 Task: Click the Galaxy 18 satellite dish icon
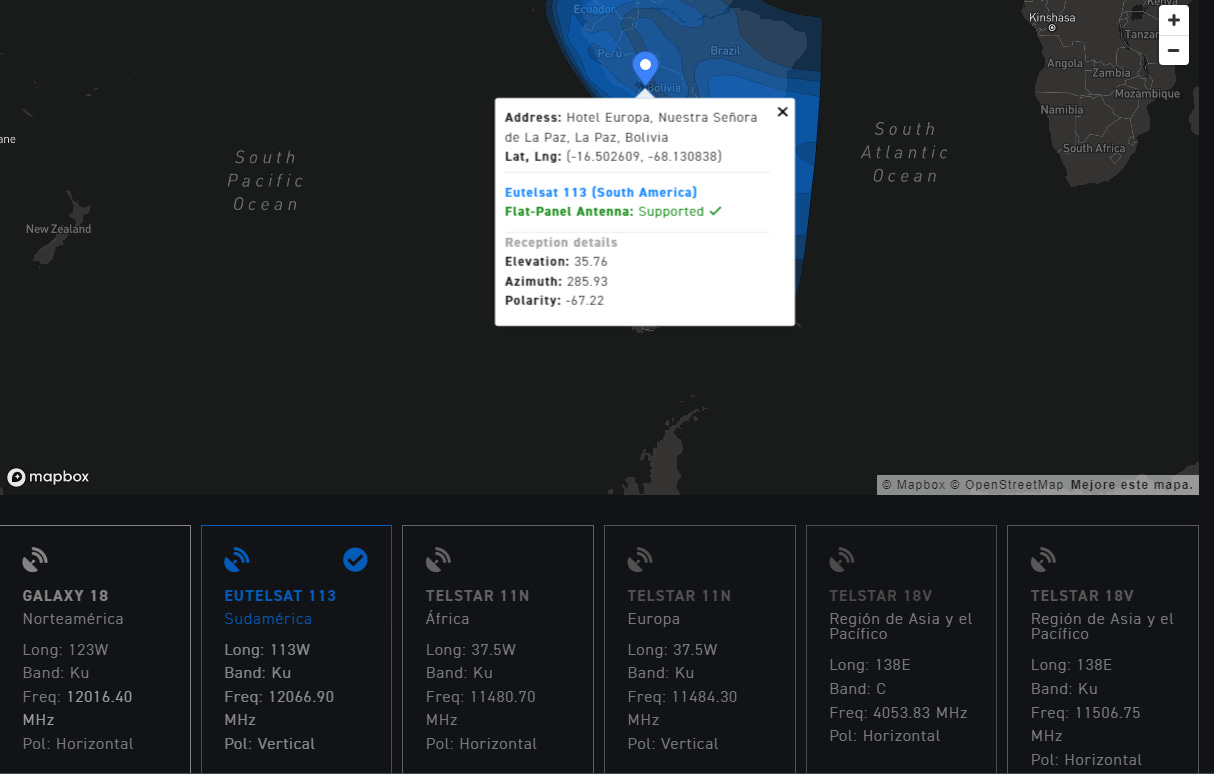pyautogui.click(x=35, y=560)
